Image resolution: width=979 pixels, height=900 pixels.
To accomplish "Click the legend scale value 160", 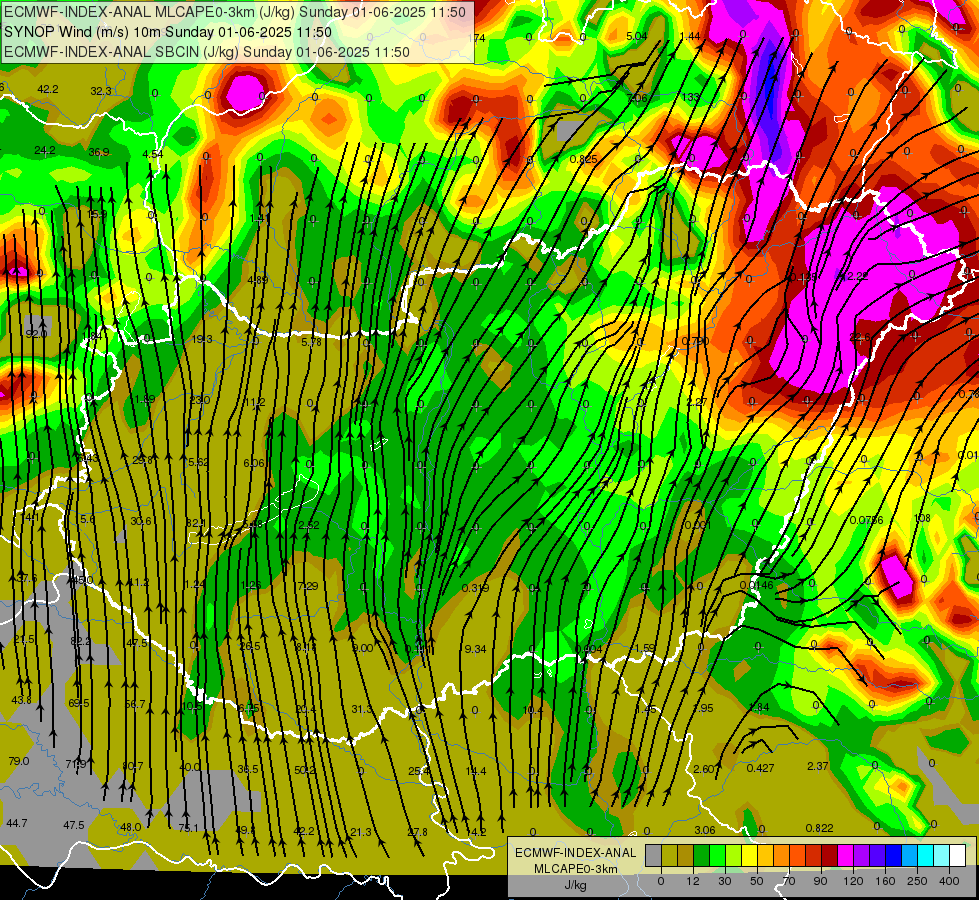I will (885, 881).
